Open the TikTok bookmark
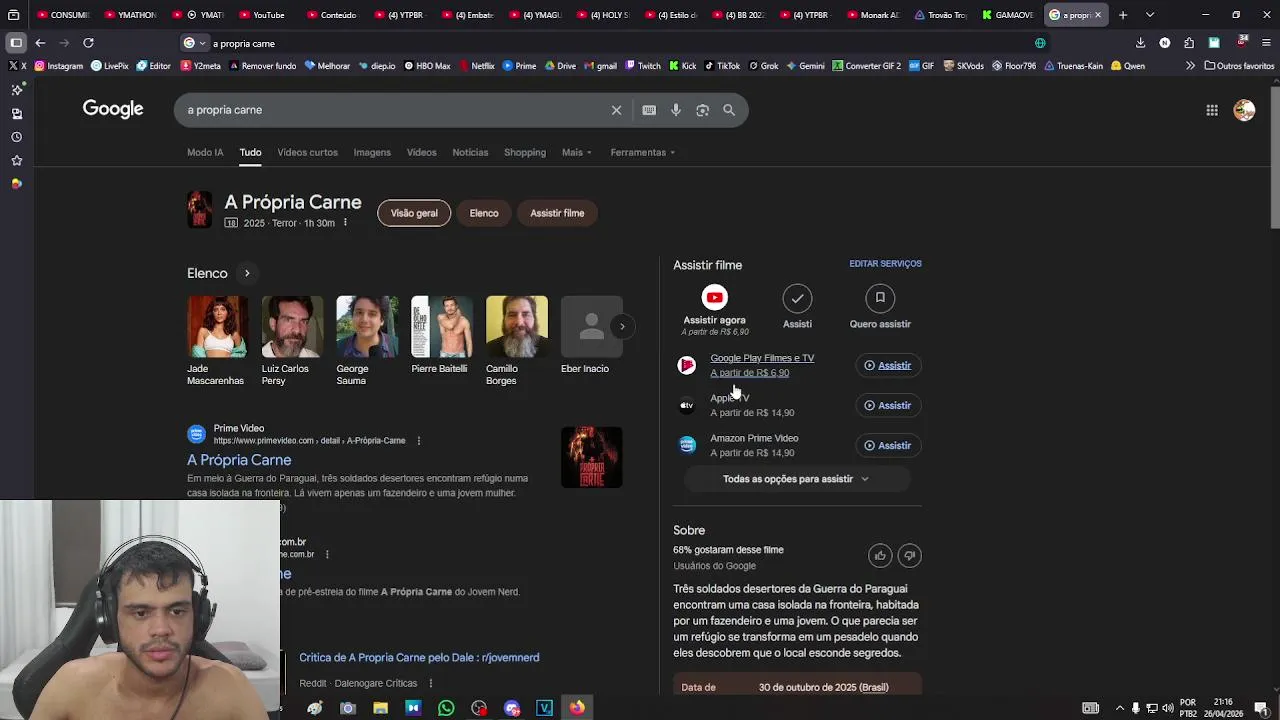The height and width of the screenshot is (720, 1280). tap(722, 66)
